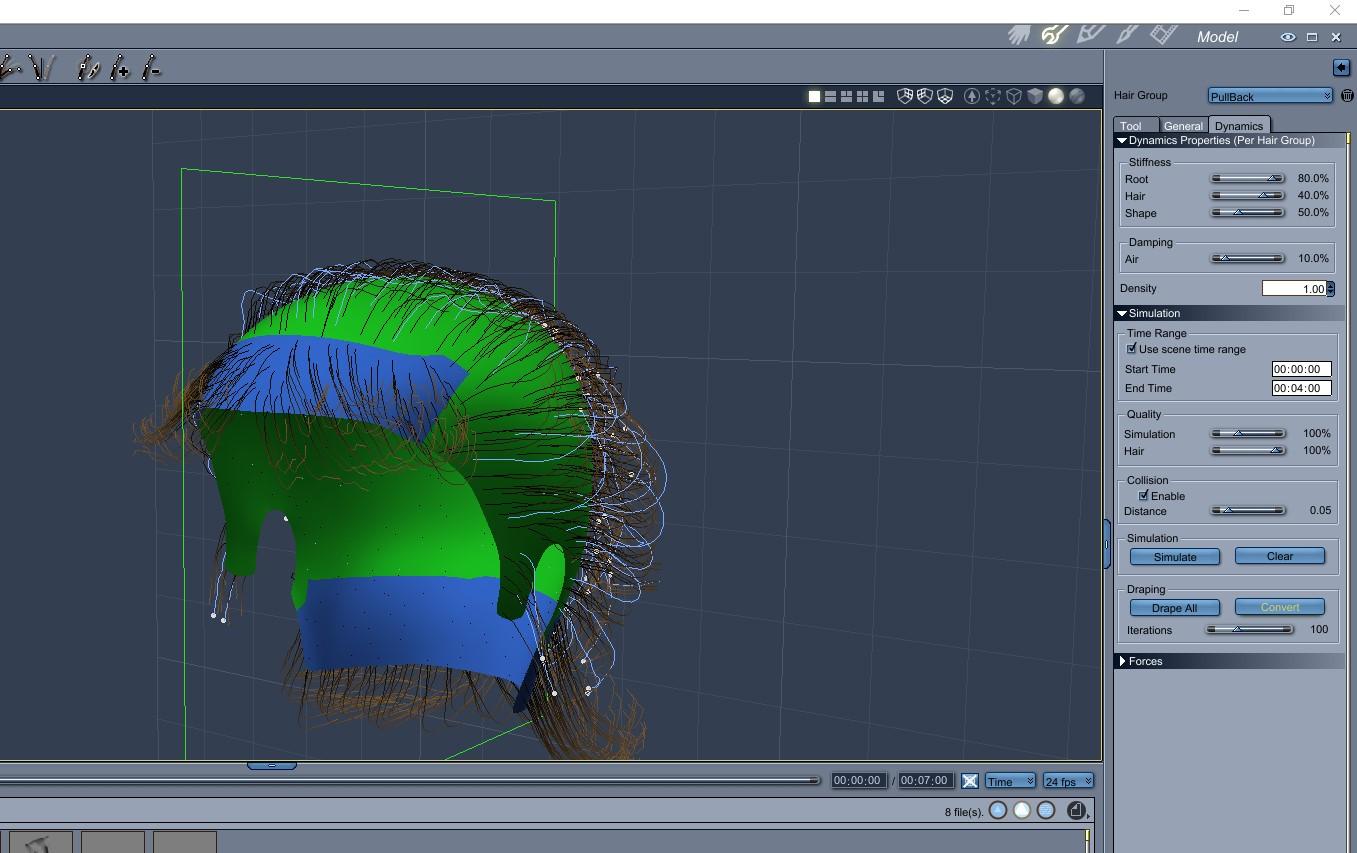Adjust collision Distance slider
Viewport: 1357px width, 853px height.
1248,510
